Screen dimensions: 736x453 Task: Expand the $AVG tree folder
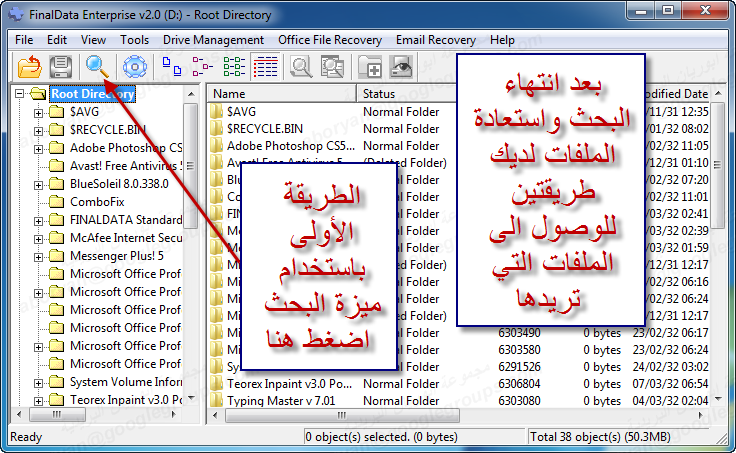point(38,113)
